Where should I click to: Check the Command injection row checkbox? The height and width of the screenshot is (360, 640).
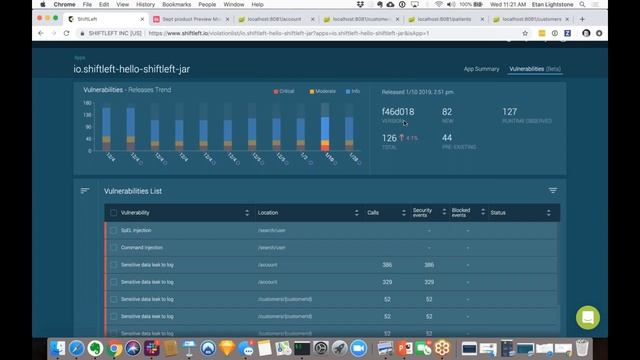coord(113,247)
